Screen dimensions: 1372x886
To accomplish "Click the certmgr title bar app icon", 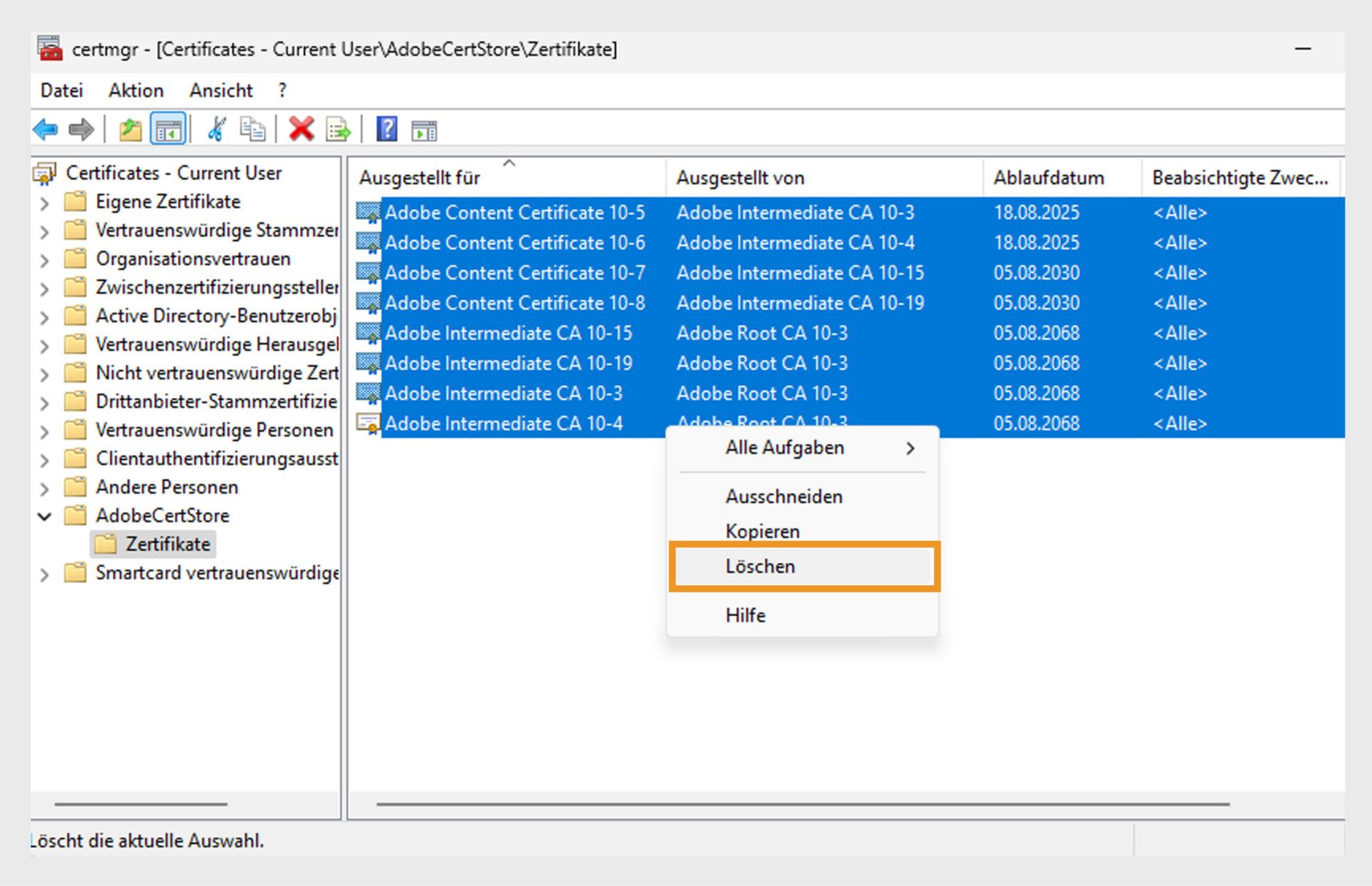I will click(x=50, y=49).
